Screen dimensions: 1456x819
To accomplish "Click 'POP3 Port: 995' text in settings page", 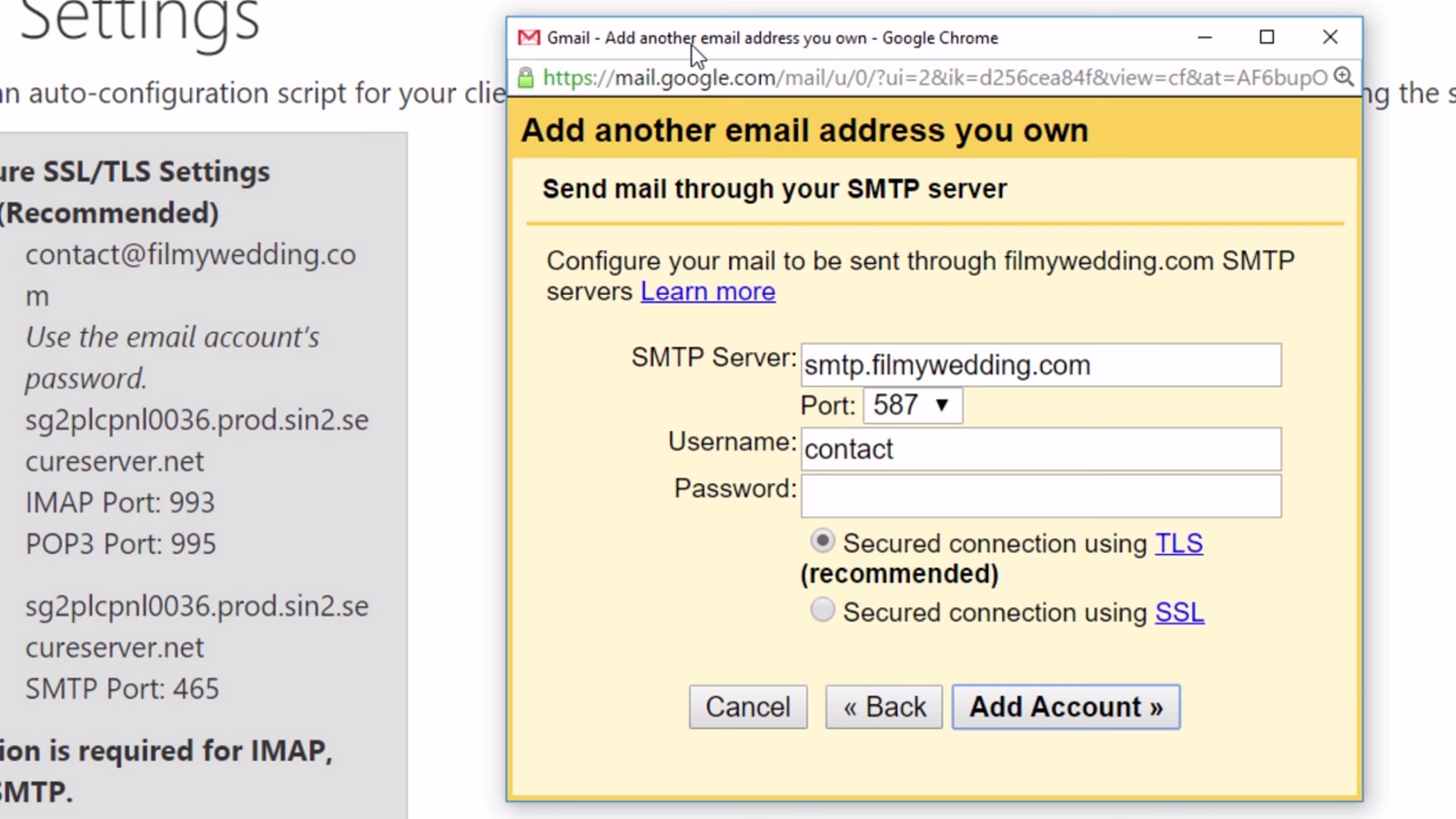I will tap(121, 544).
